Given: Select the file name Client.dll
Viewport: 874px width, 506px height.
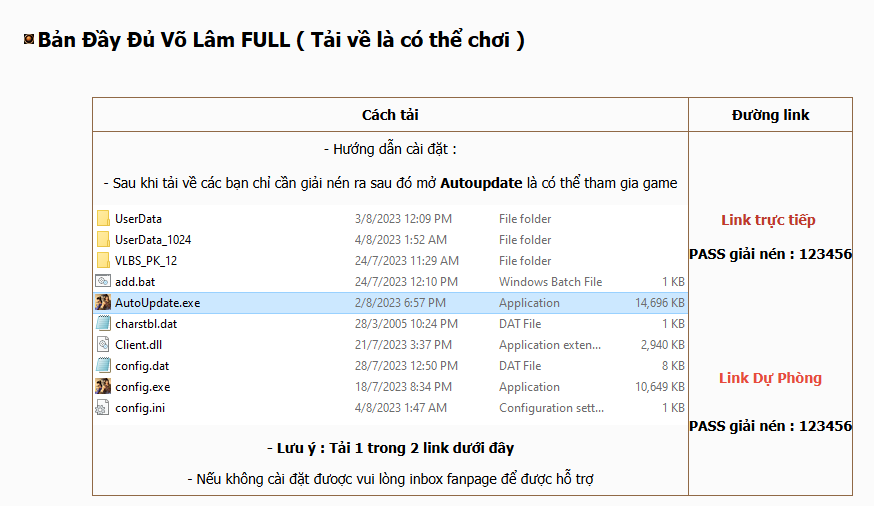Looking at the screenshot, I should [x=138, y=345].
